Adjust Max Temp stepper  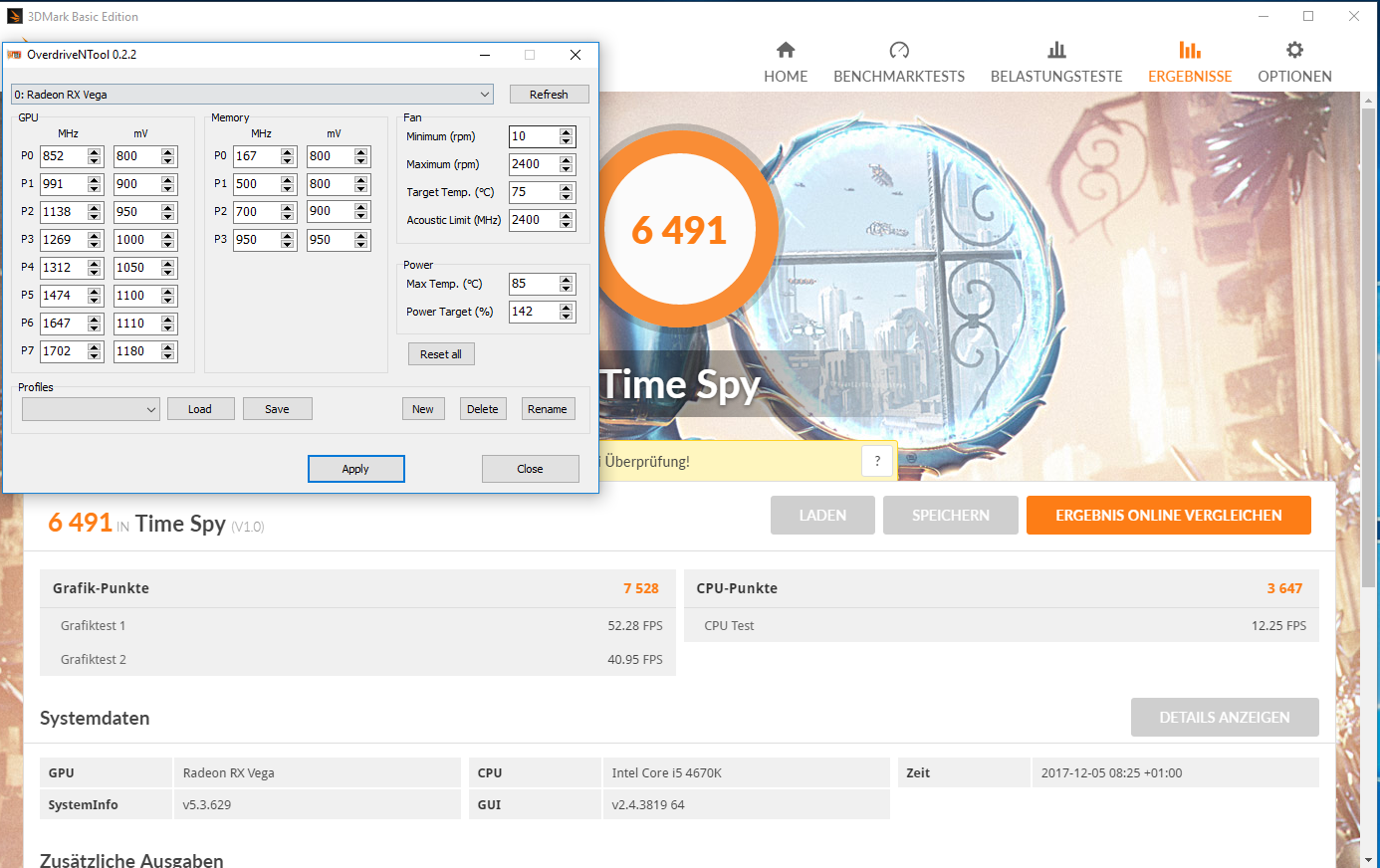pyautogui.click(x=567, y=284)
